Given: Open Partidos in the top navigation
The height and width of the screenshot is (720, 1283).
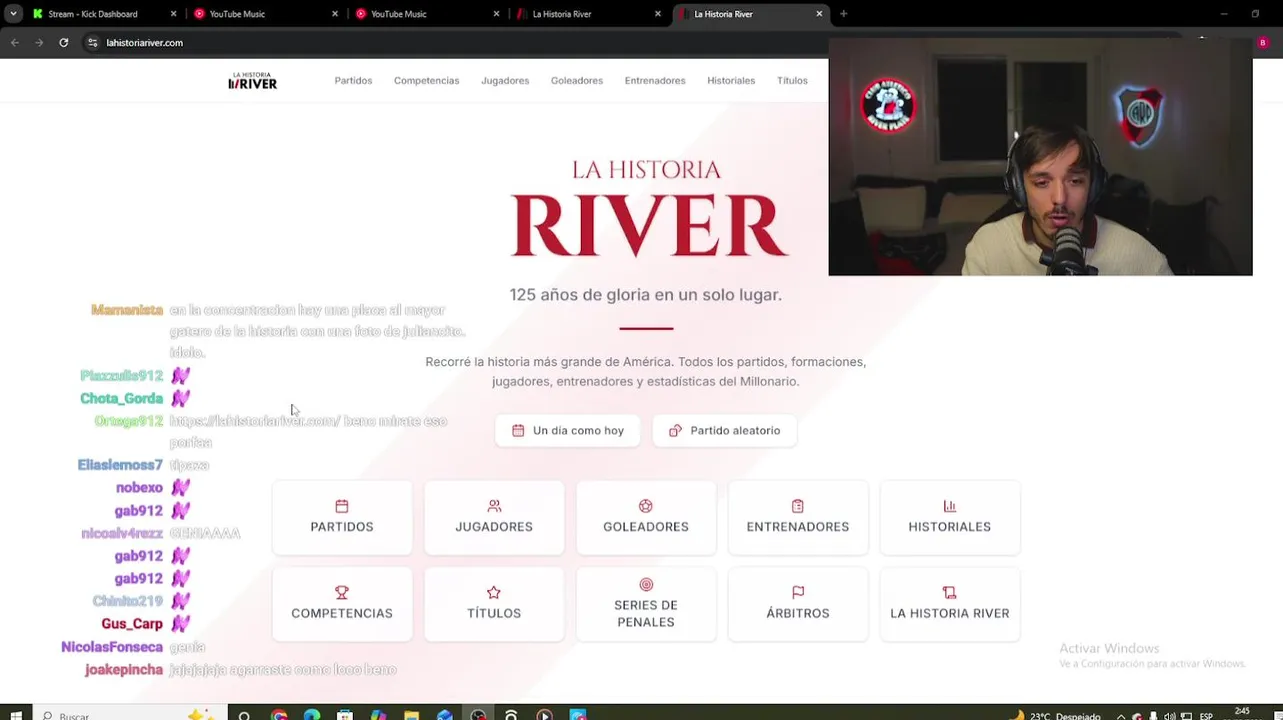Looking at the screenshot, I should 353,80.
